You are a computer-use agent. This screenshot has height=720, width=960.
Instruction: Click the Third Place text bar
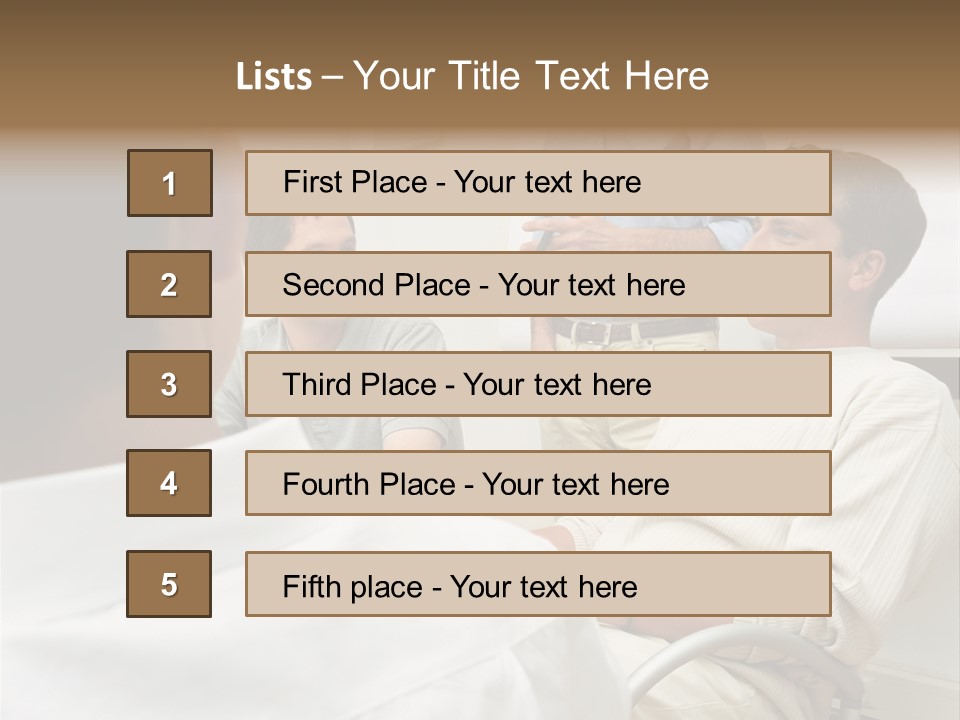point(538,384)
